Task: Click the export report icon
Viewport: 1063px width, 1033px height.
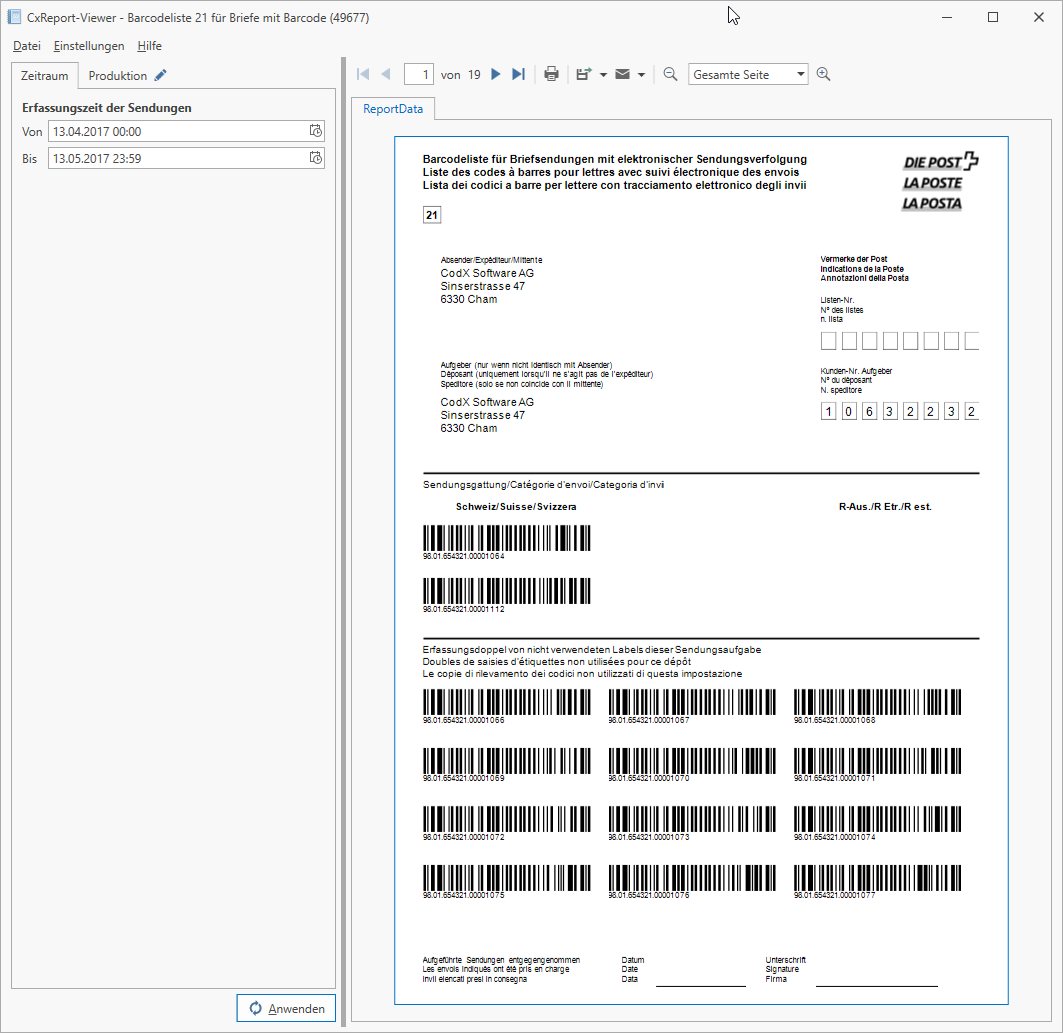Action: pos(583,75)
